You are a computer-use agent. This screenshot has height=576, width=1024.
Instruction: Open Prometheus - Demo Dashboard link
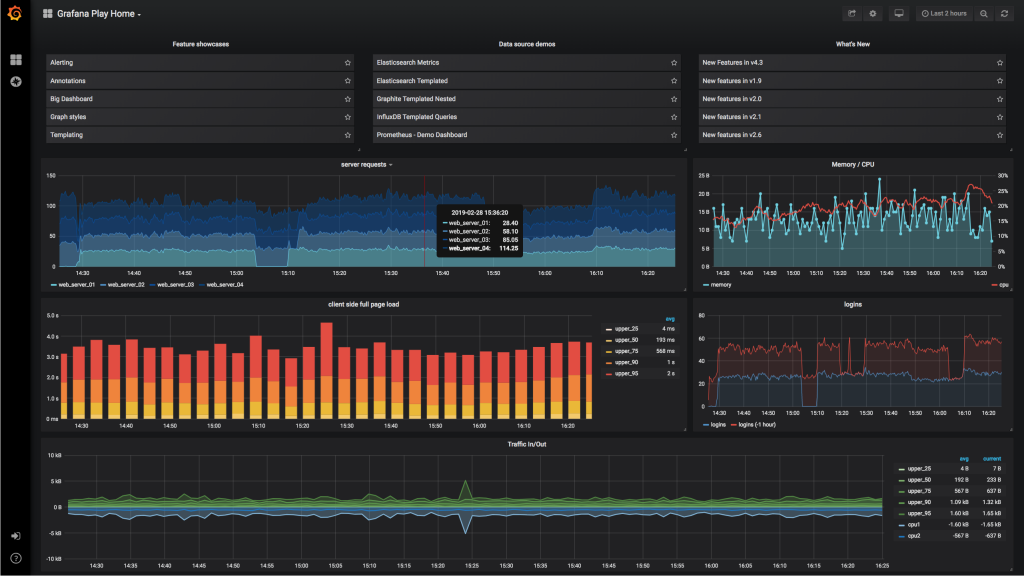(421, 135)
